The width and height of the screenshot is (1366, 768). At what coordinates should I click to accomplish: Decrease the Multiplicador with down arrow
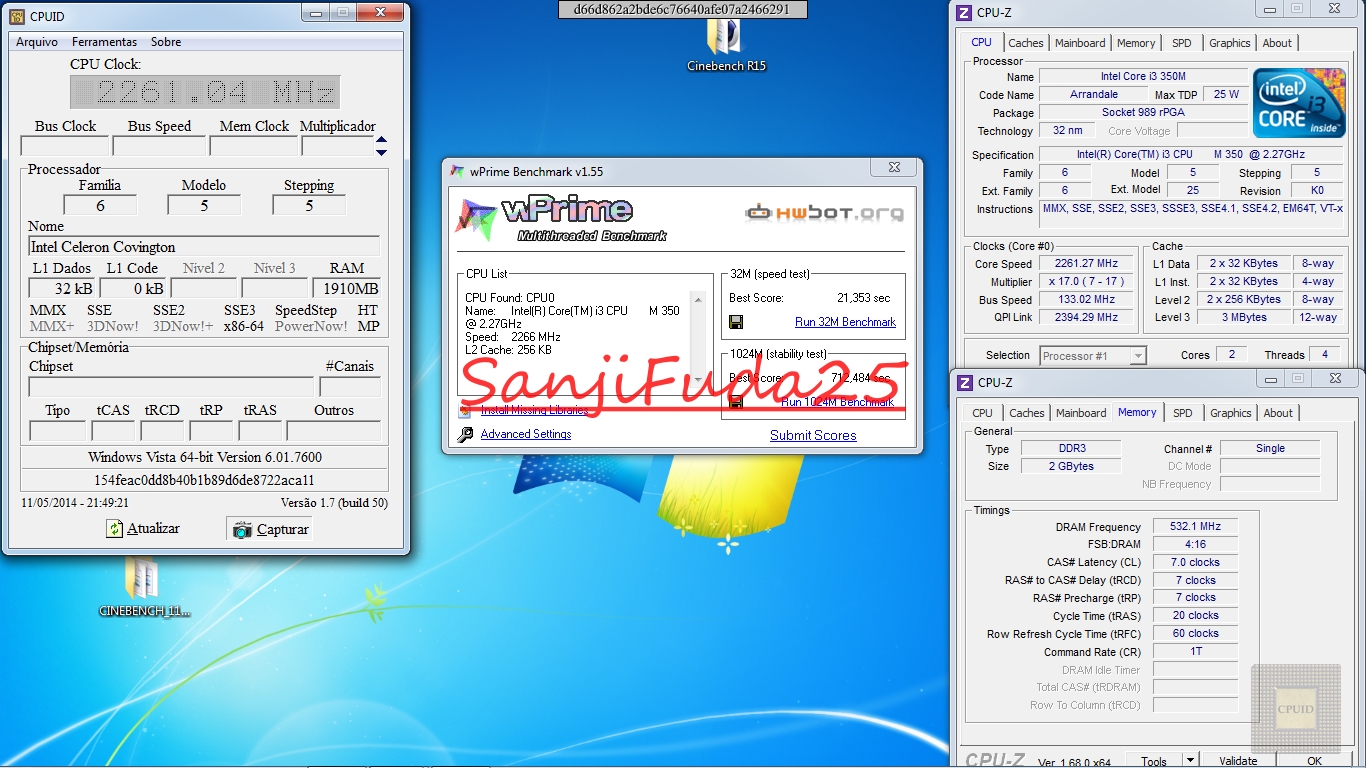(381, 152)
